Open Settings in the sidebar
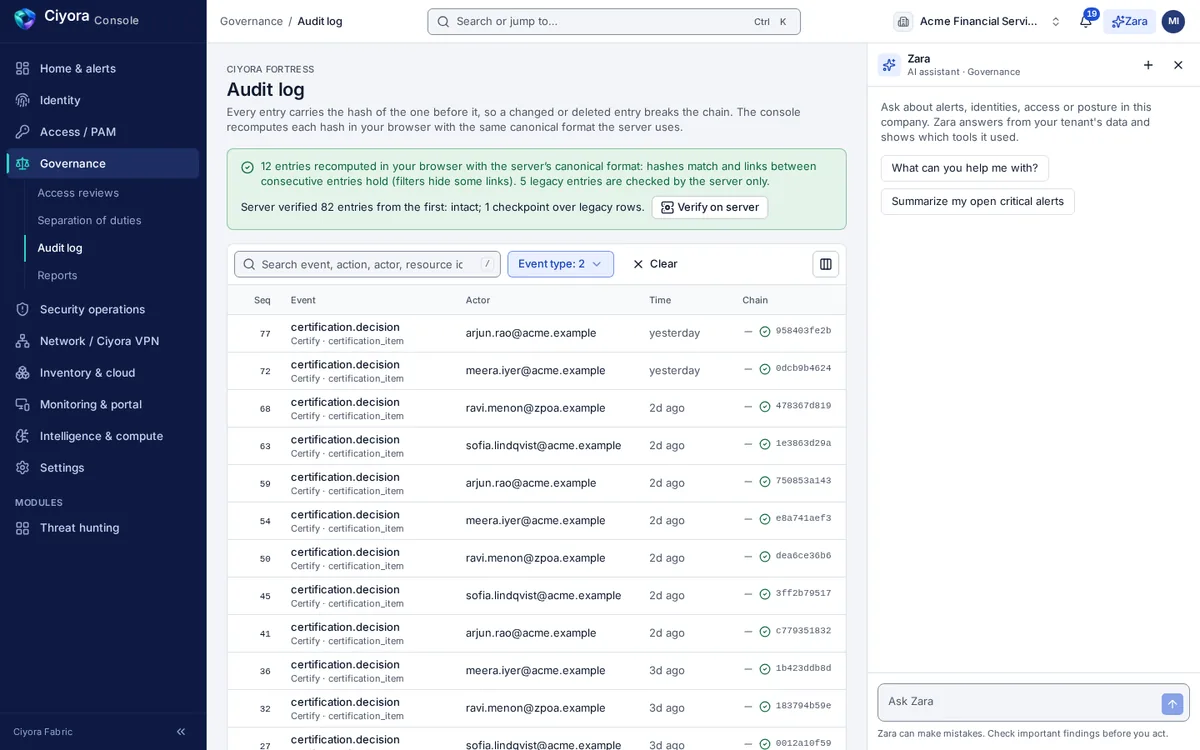 pyautogui.click(x=103, y=468)
